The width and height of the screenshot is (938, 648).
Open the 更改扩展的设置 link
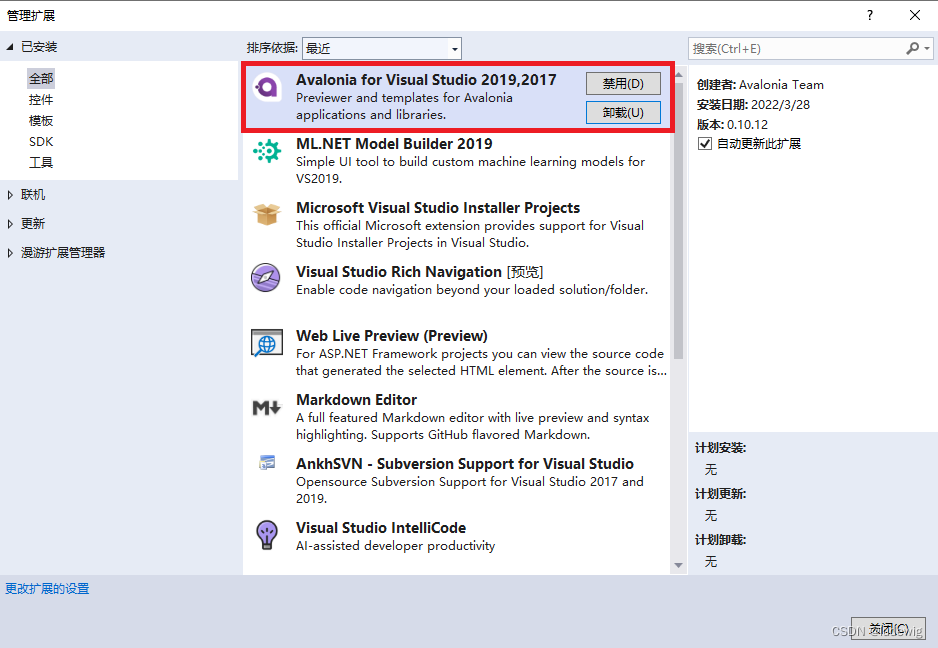47,589
